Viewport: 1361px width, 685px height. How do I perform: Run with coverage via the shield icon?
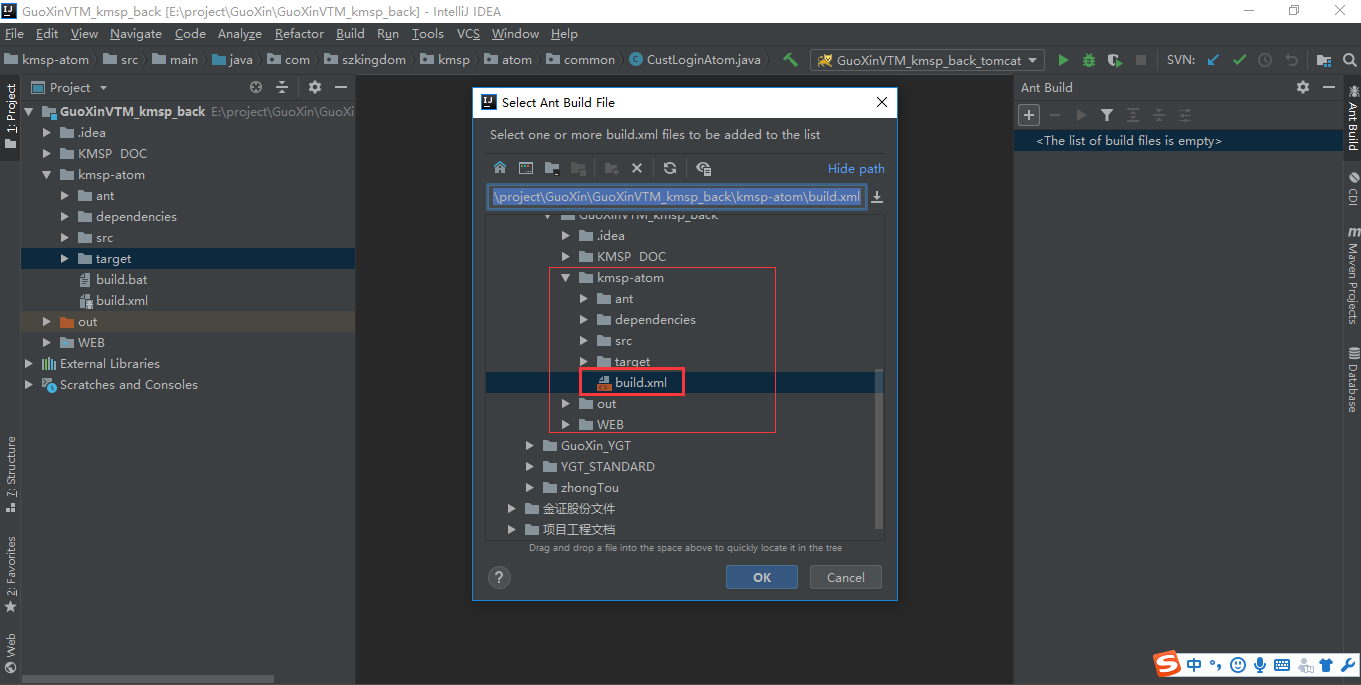click(x=1115, y=60)
